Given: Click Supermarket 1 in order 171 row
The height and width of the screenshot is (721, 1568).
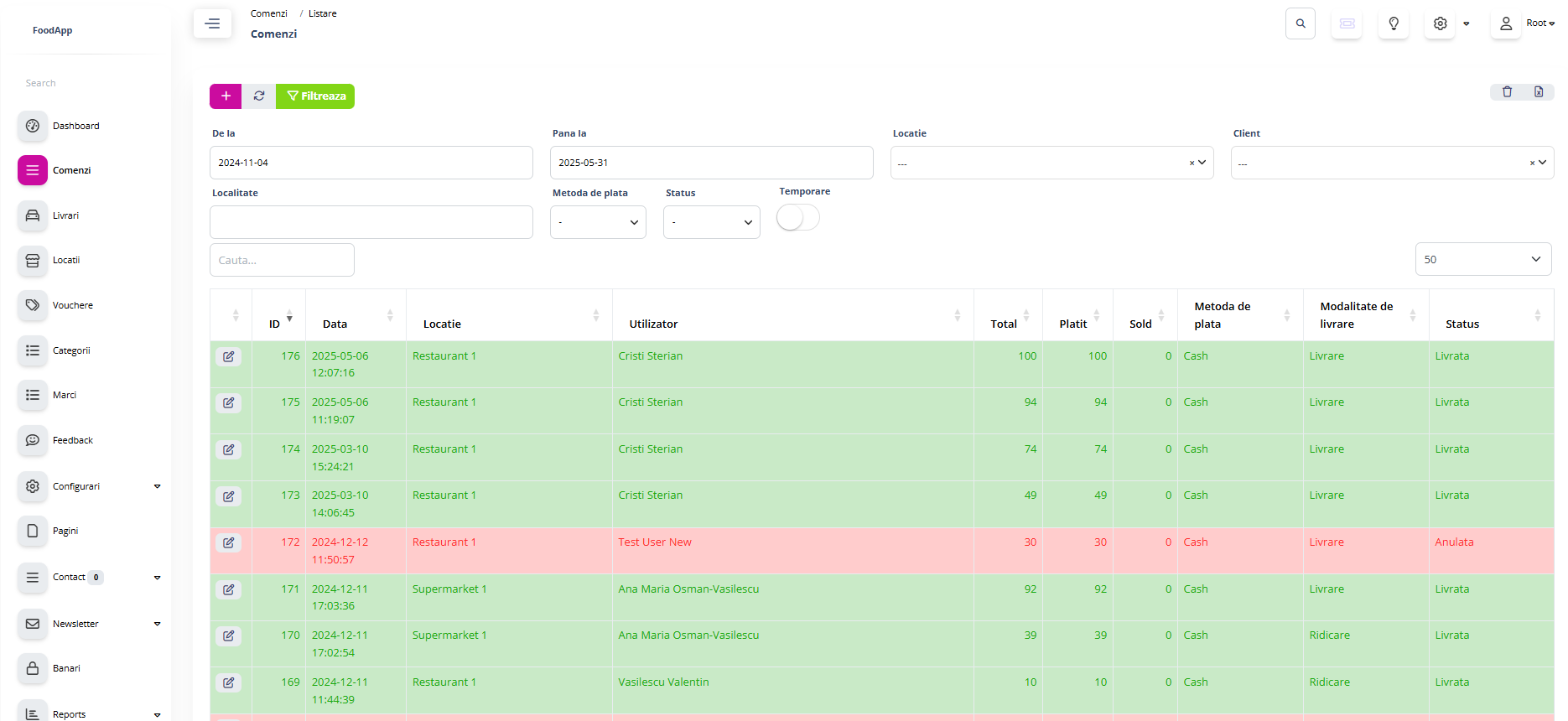Looking at the screenshot, I should pyautogui.click(x=449, y=589).
